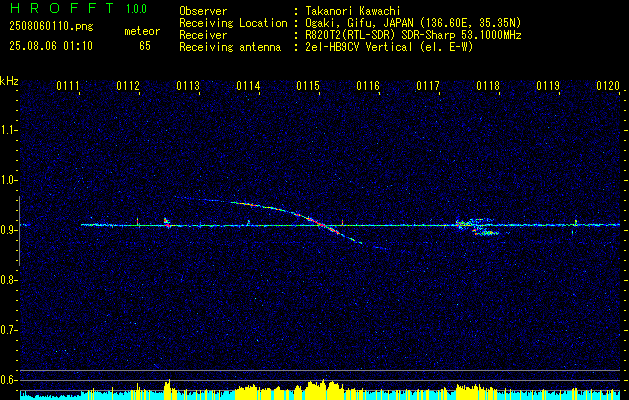Click the Receiver field label
This screenshot has height=400, width=629.
(x=203, y=35)
